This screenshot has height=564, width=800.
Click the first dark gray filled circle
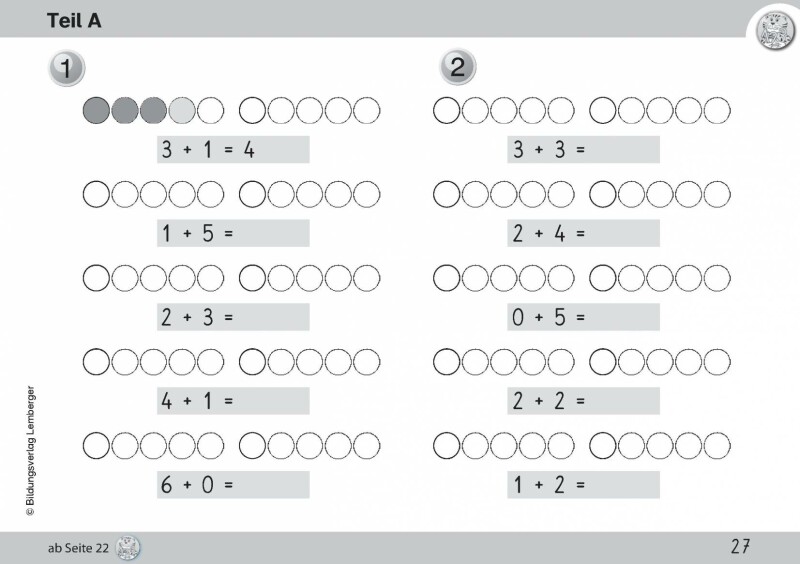point(96,109)
